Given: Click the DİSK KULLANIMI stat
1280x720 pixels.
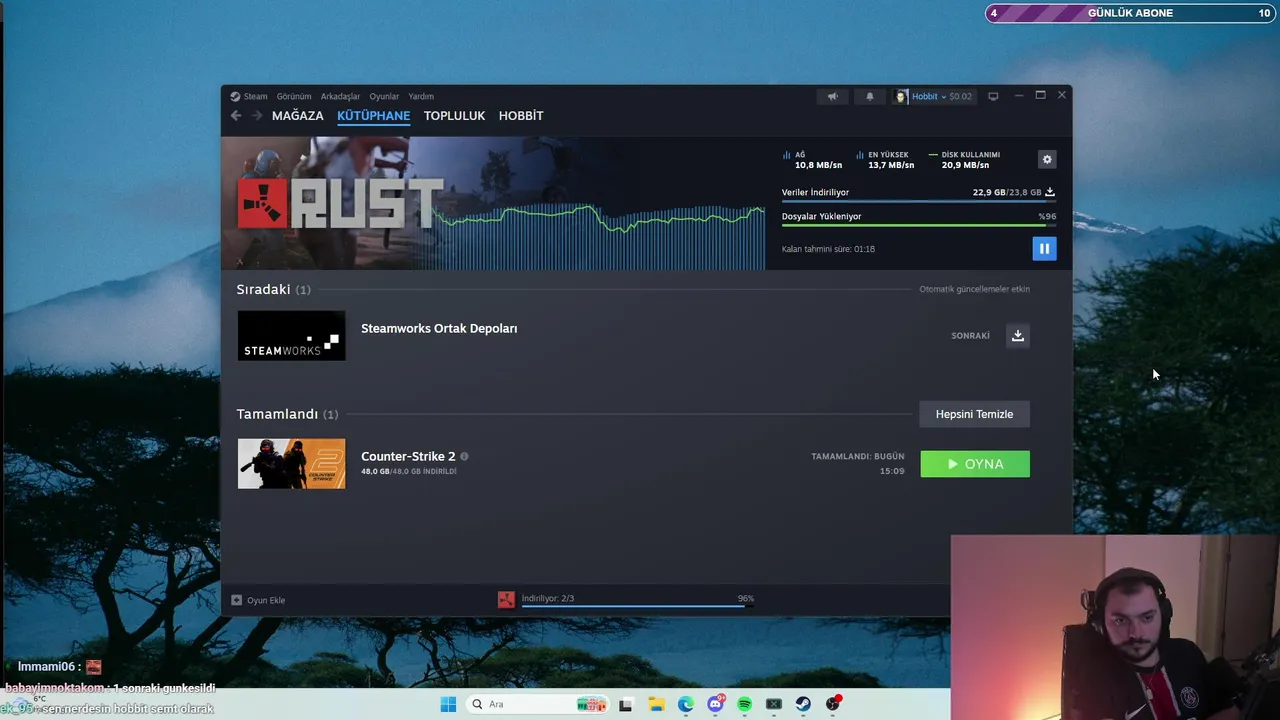Looking at the screenshot, I should 964,160.
